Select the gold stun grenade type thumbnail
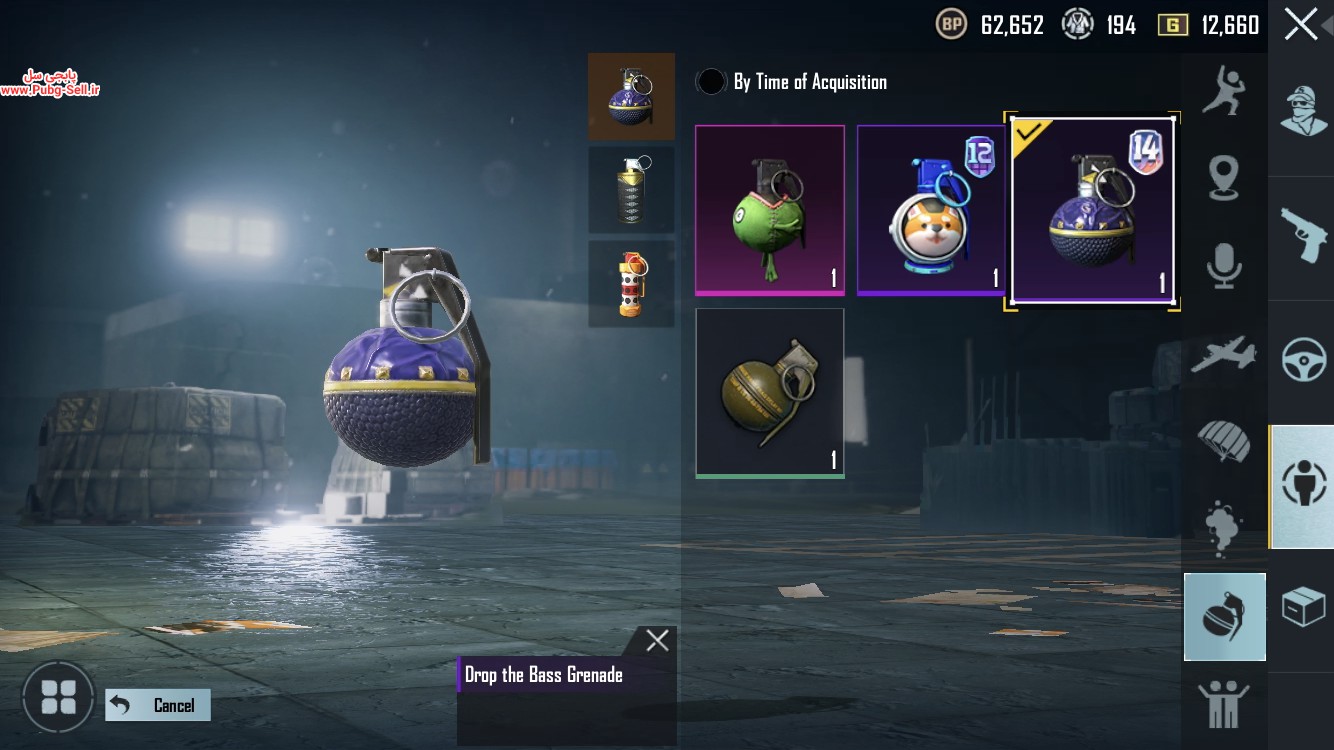 (631, 190)
